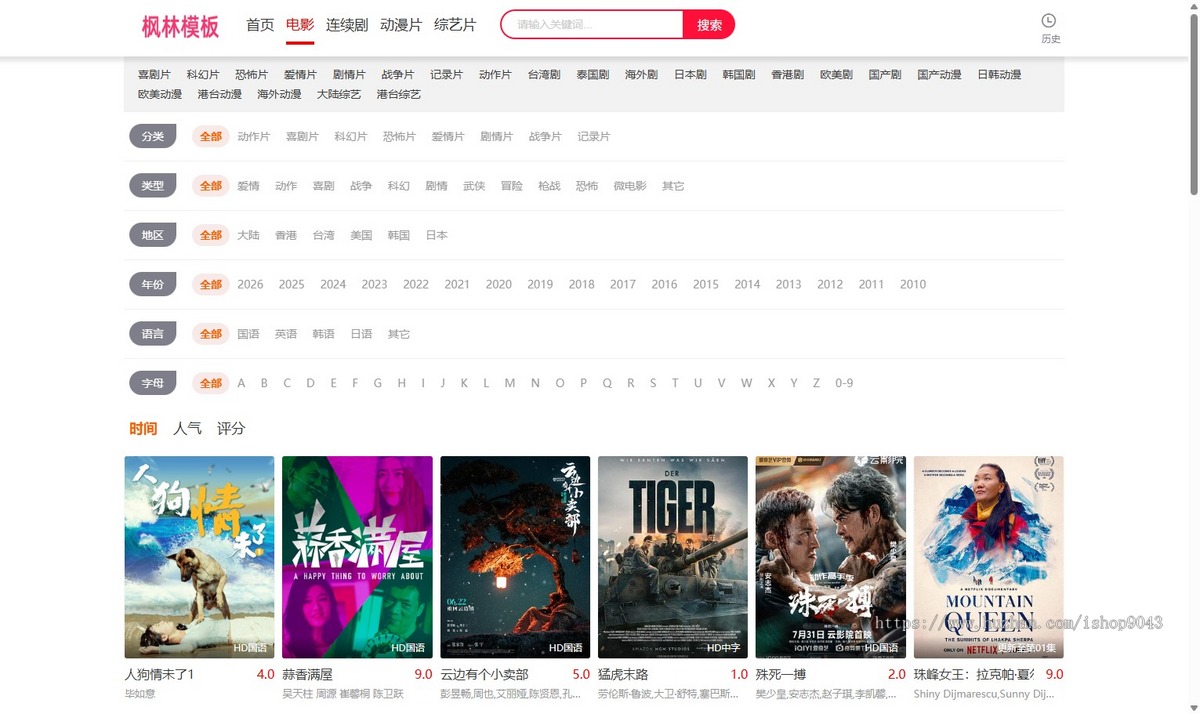The height and width of the screenshot is (714, 1200).
Task: Open the 港台综艺 category link
Action: pos(398,94)
